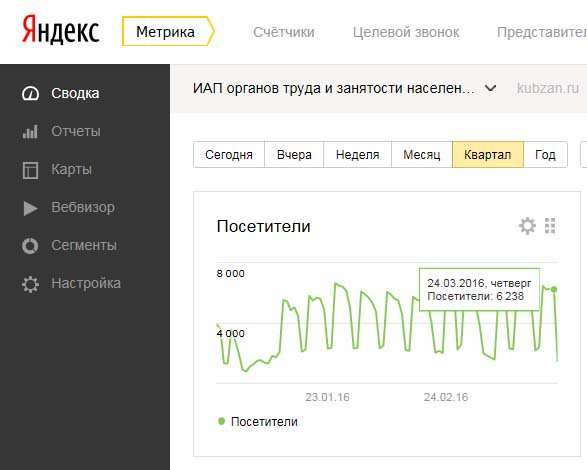This screenshot has height=470, width=587.
Task: Open Карты in the sidebar
Action: click(72, 169)
